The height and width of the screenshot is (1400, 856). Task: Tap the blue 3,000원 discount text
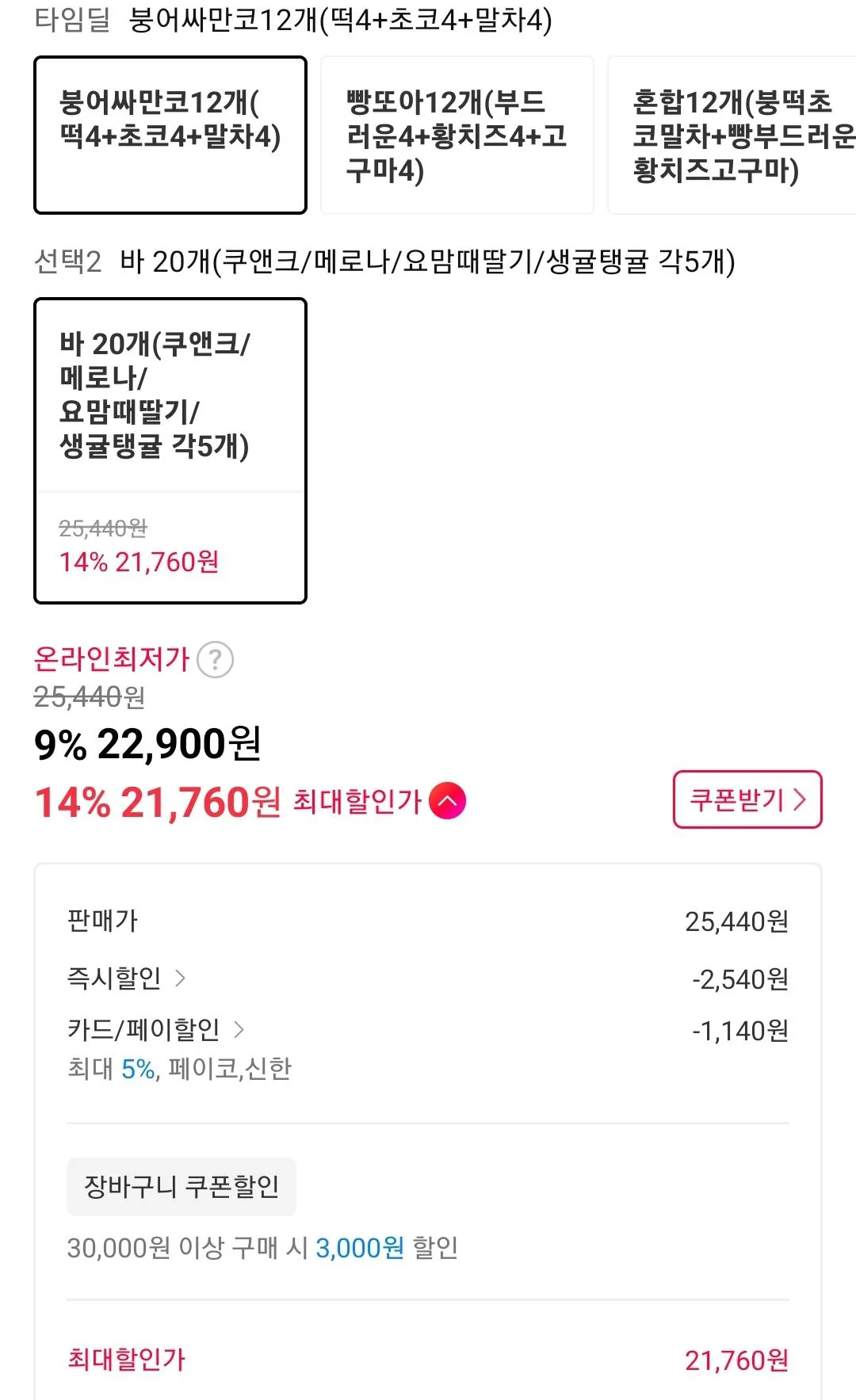(360, 1248)
